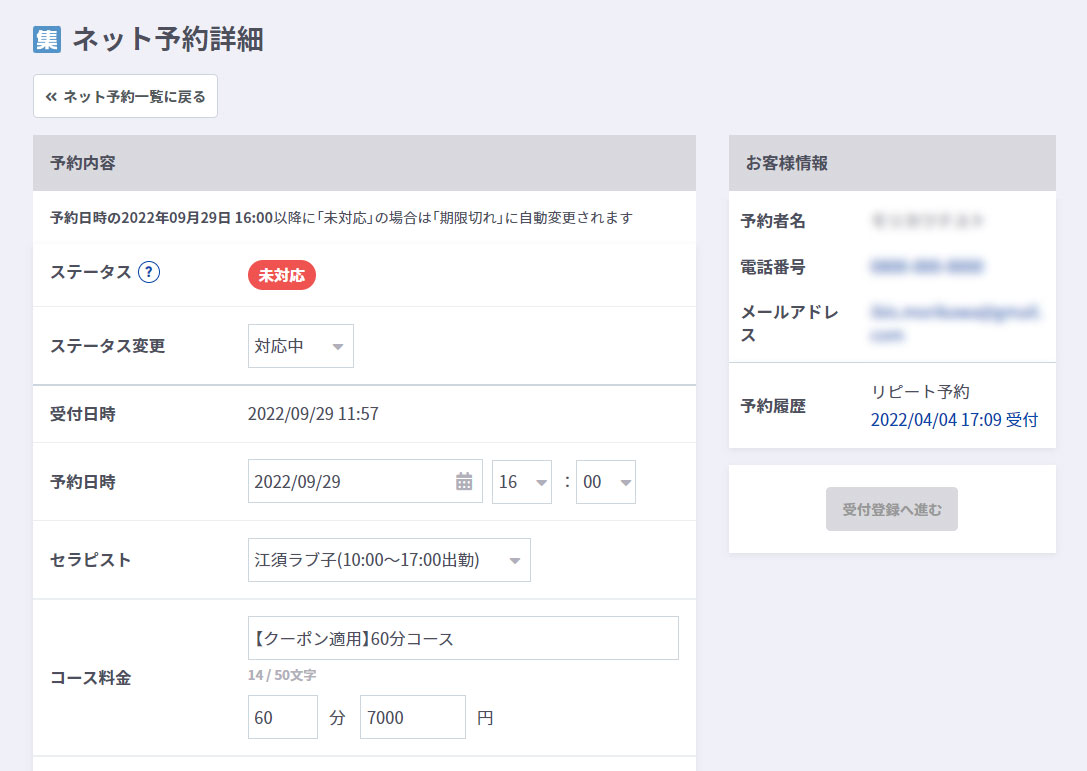Go back via ネット予約一覧に戻る button
Viewport: 1087px width, 771px height.
pos(125,97)
